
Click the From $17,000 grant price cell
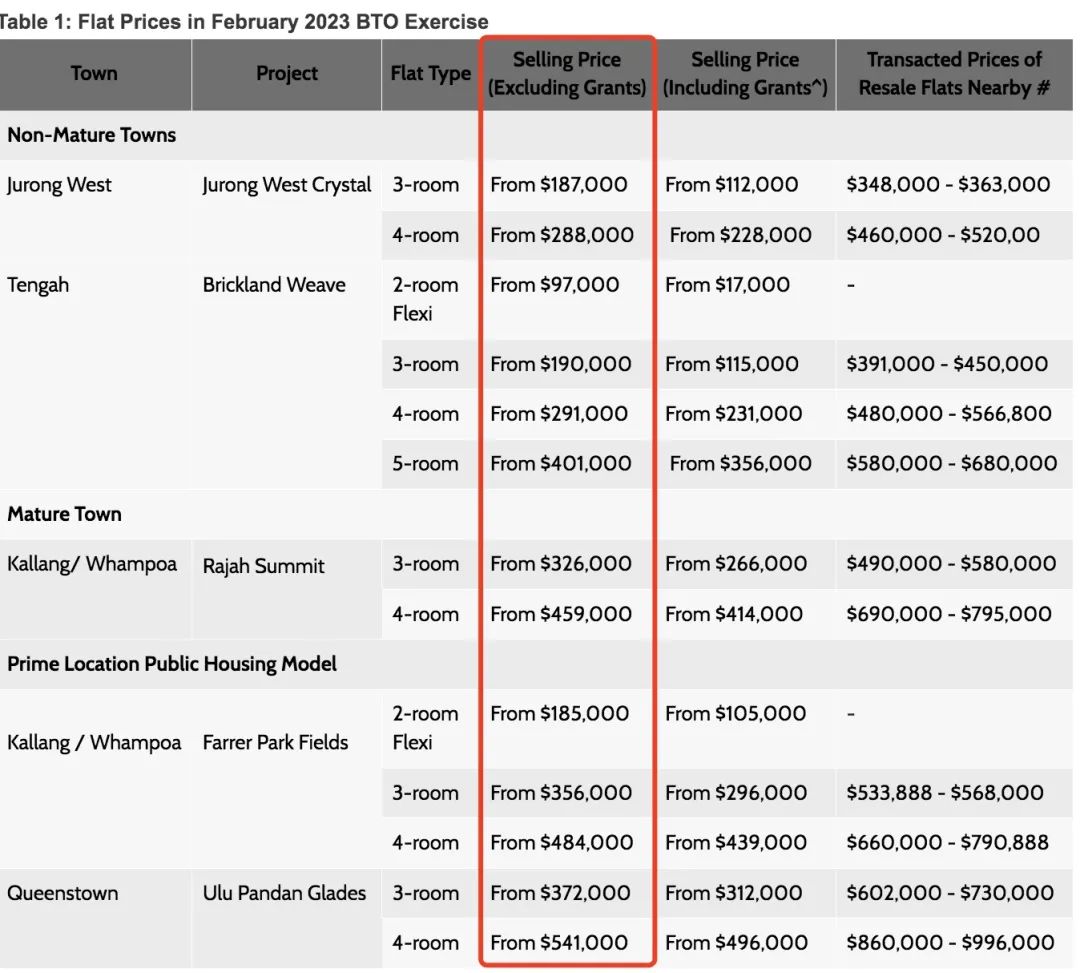coord(727,285)
